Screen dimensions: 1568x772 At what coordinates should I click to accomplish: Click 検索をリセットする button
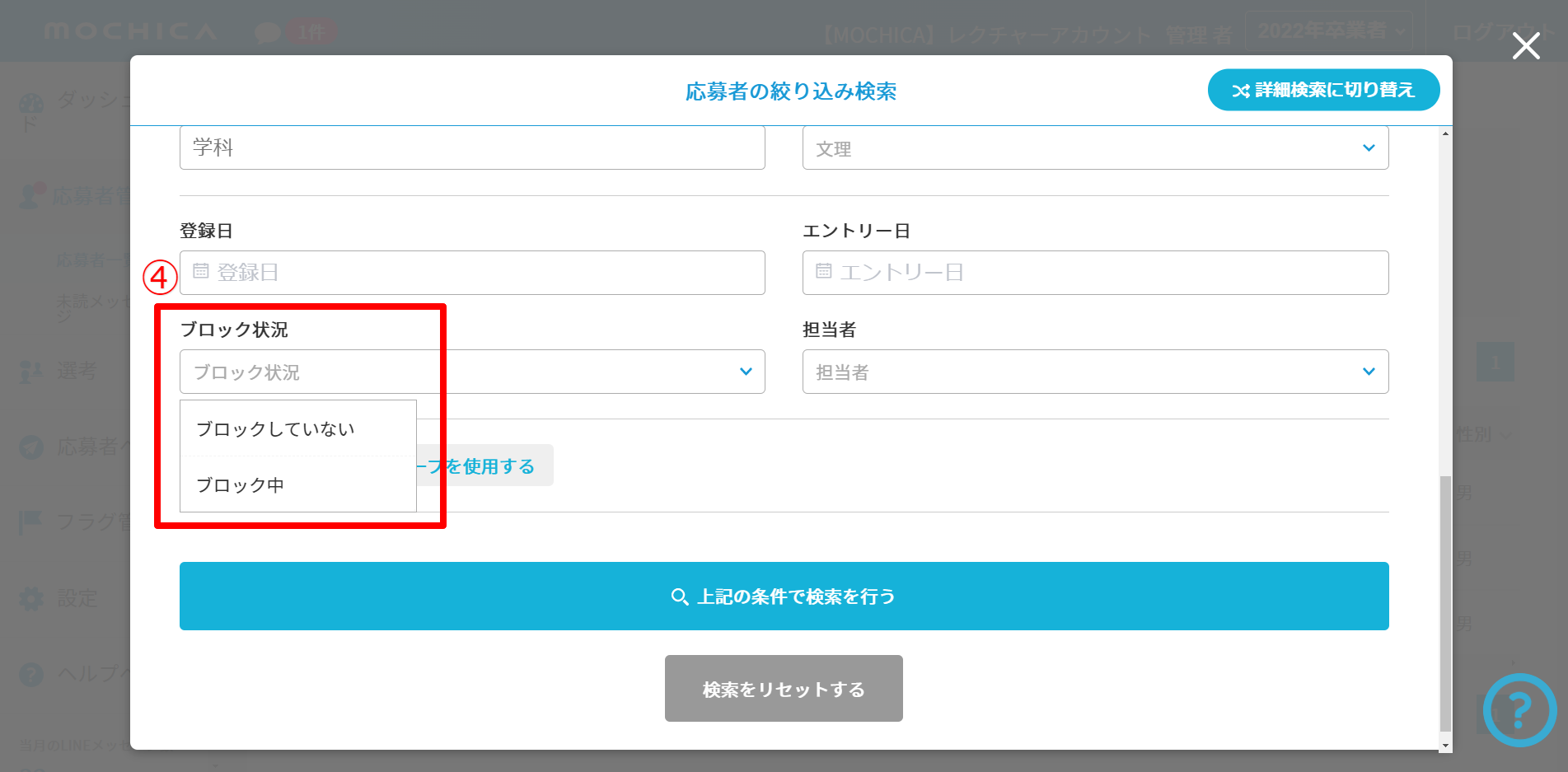coord(783,689)
